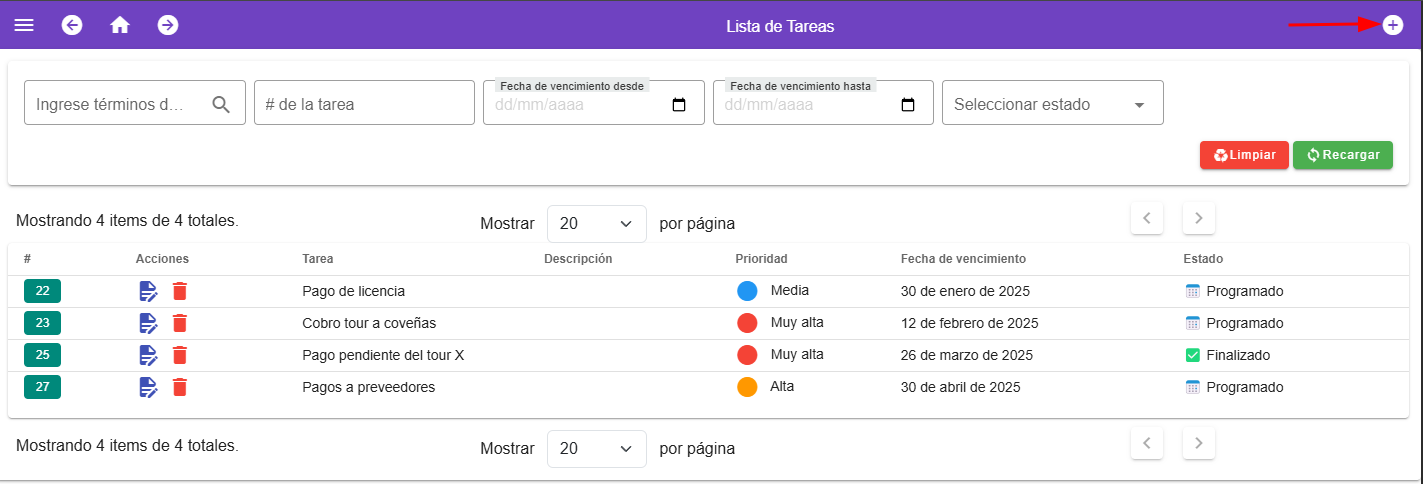Click the task number 25 badge

click(42, 355)
